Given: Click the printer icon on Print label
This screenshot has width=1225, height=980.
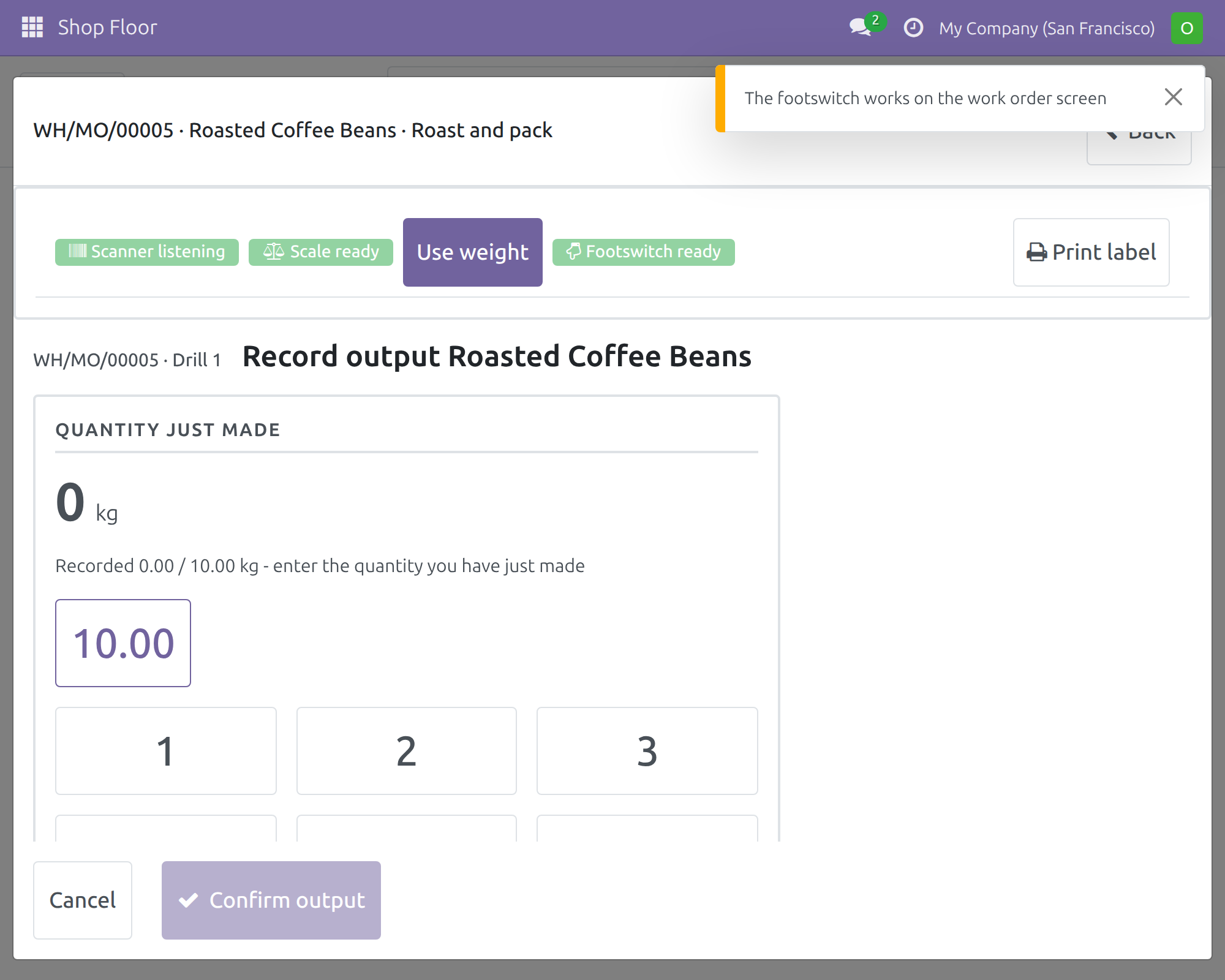Looking at the screenshot, I should (1036, 252).
